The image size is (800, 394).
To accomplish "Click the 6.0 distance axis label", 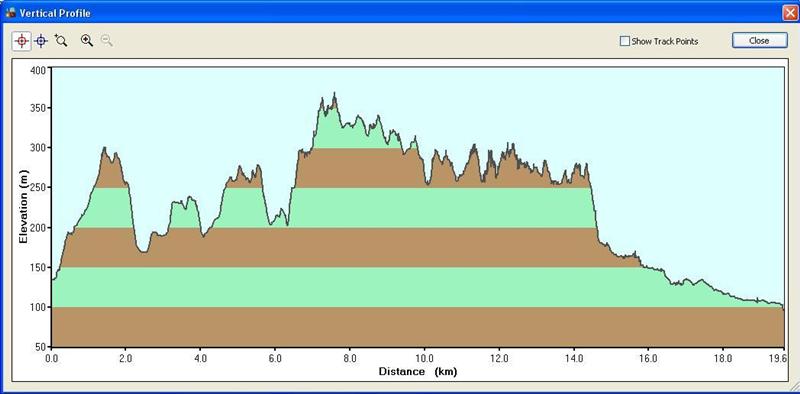I will point(275,358).
